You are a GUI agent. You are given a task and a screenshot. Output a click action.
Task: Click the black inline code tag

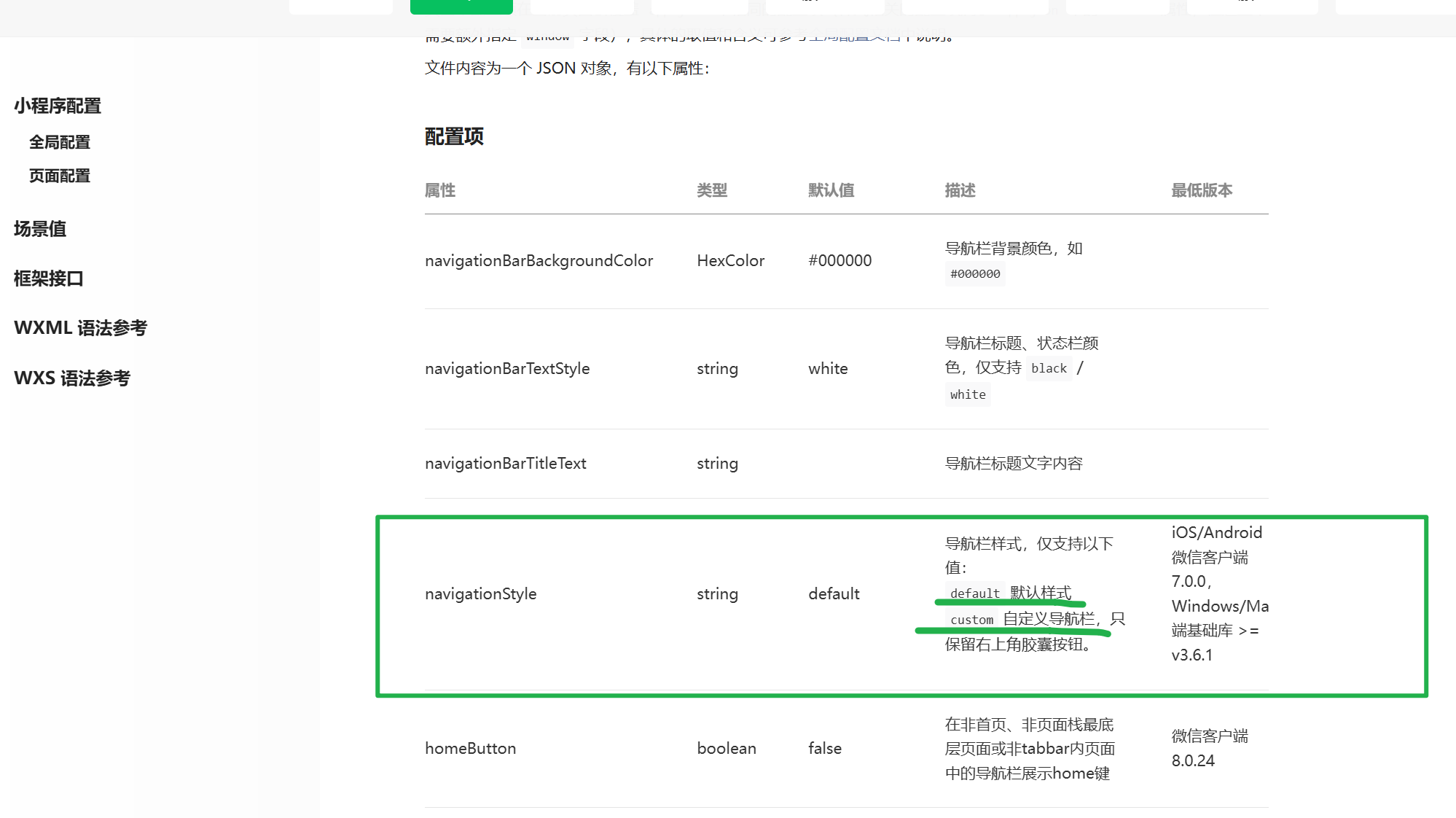point(1049,369)
